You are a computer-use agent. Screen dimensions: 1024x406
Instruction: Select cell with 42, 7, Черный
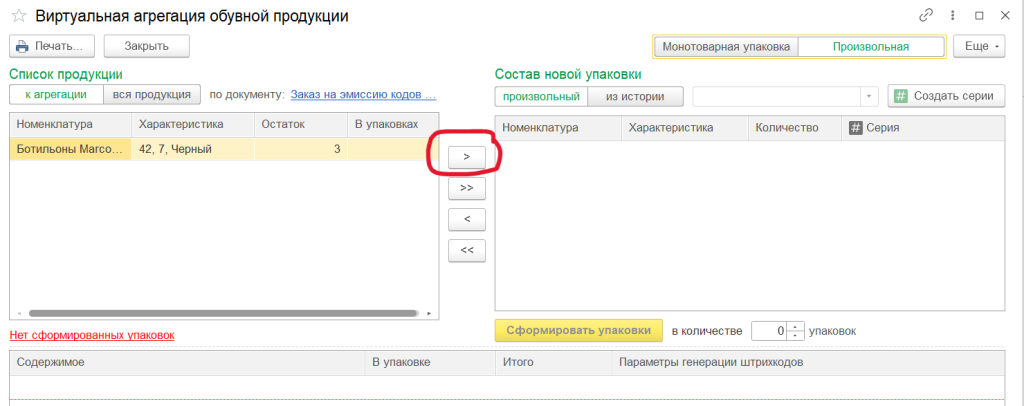(x=193, y=149)
